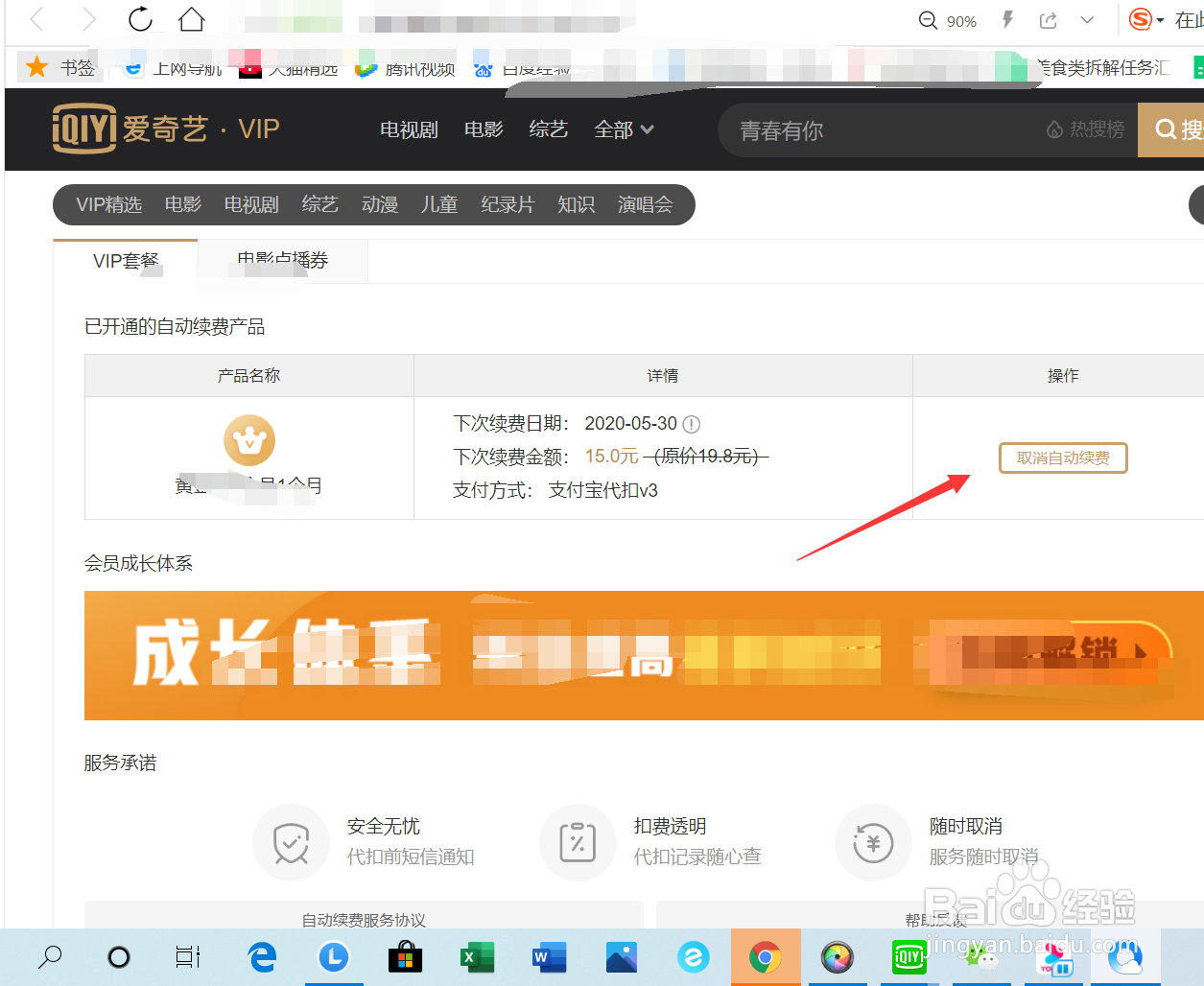Select 综艺 in the category bar
This screenshot has height=986, width=1204.
point(320,204)
